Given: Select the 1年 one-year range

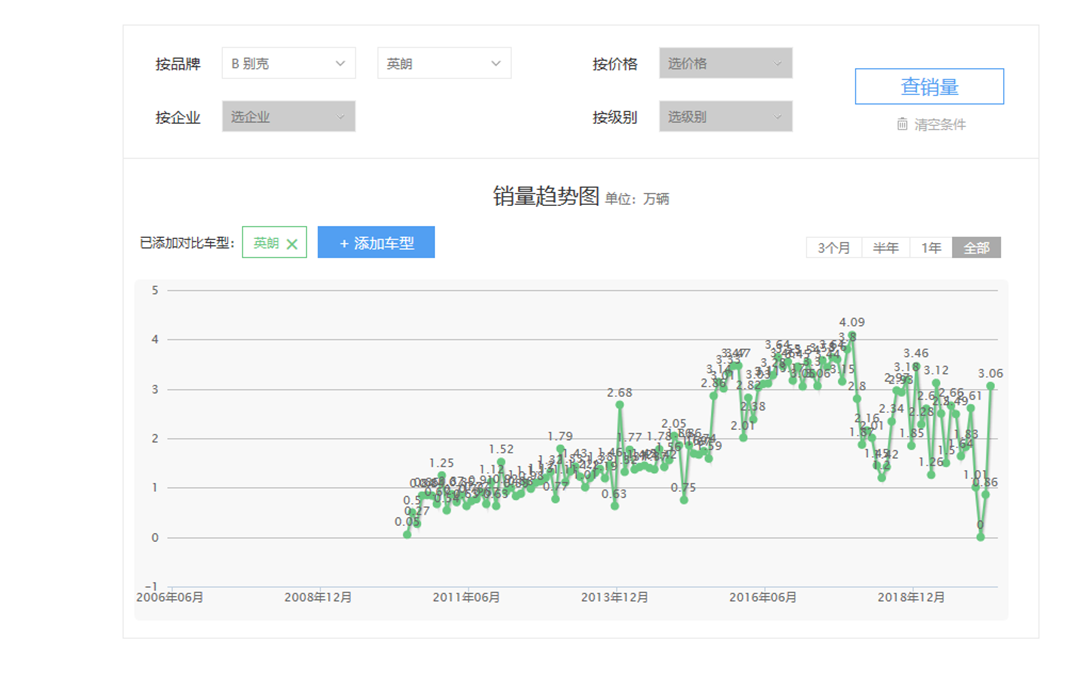Looking at the screenshot, I should (931, 248).
